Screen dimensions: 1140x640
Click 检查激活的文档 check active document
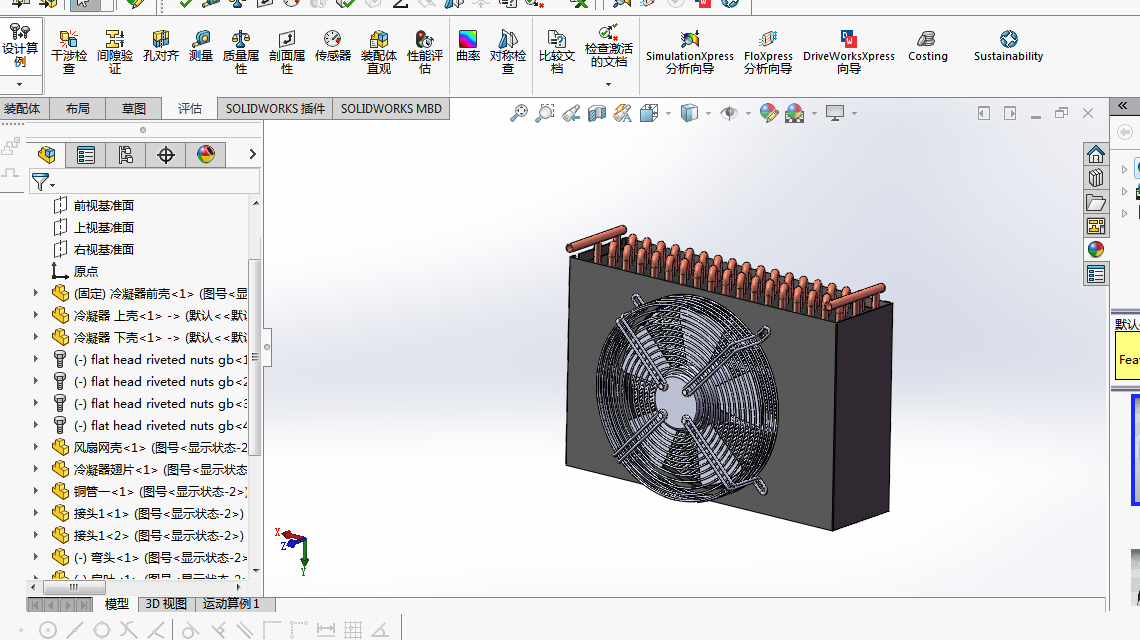point(609,47)
